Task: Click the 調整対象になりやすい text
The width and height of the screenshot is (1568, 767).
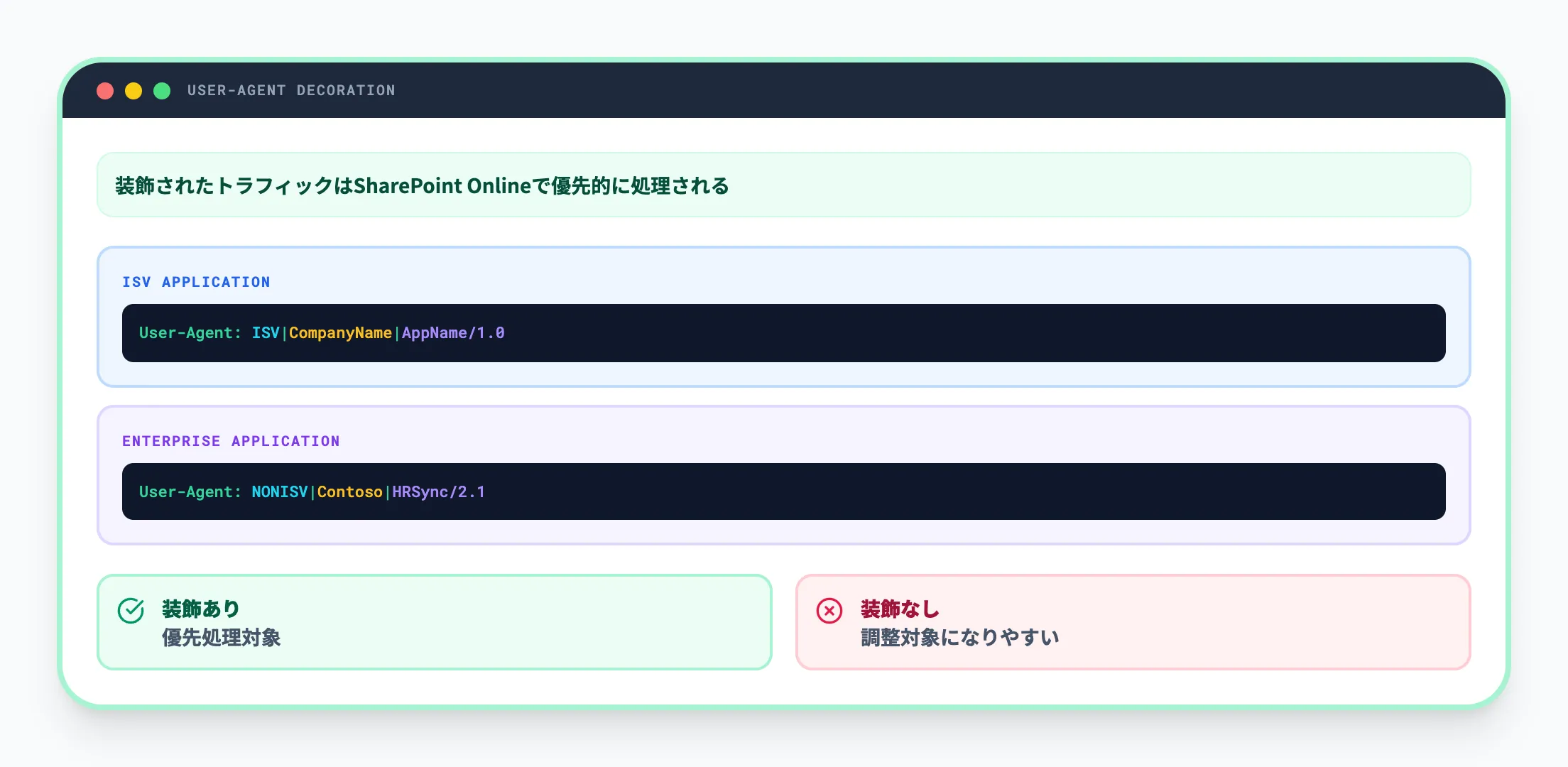Action: [959, 637]
